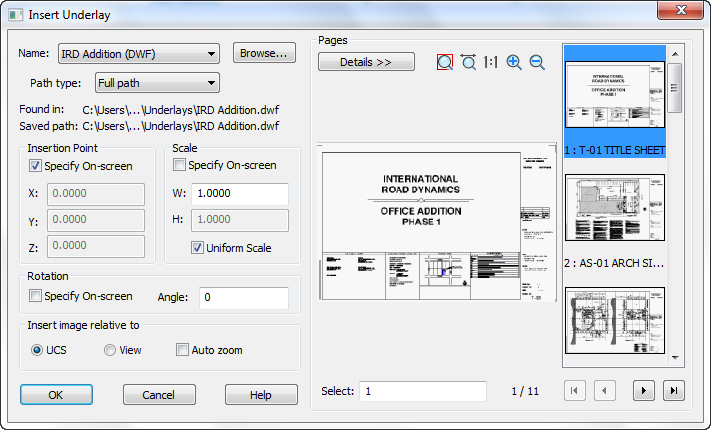The width and height of the screenshot is (711, 430).
Task: Select the 2 : AS-01 ARCH SI... page thumbnail
Action: 615,207
